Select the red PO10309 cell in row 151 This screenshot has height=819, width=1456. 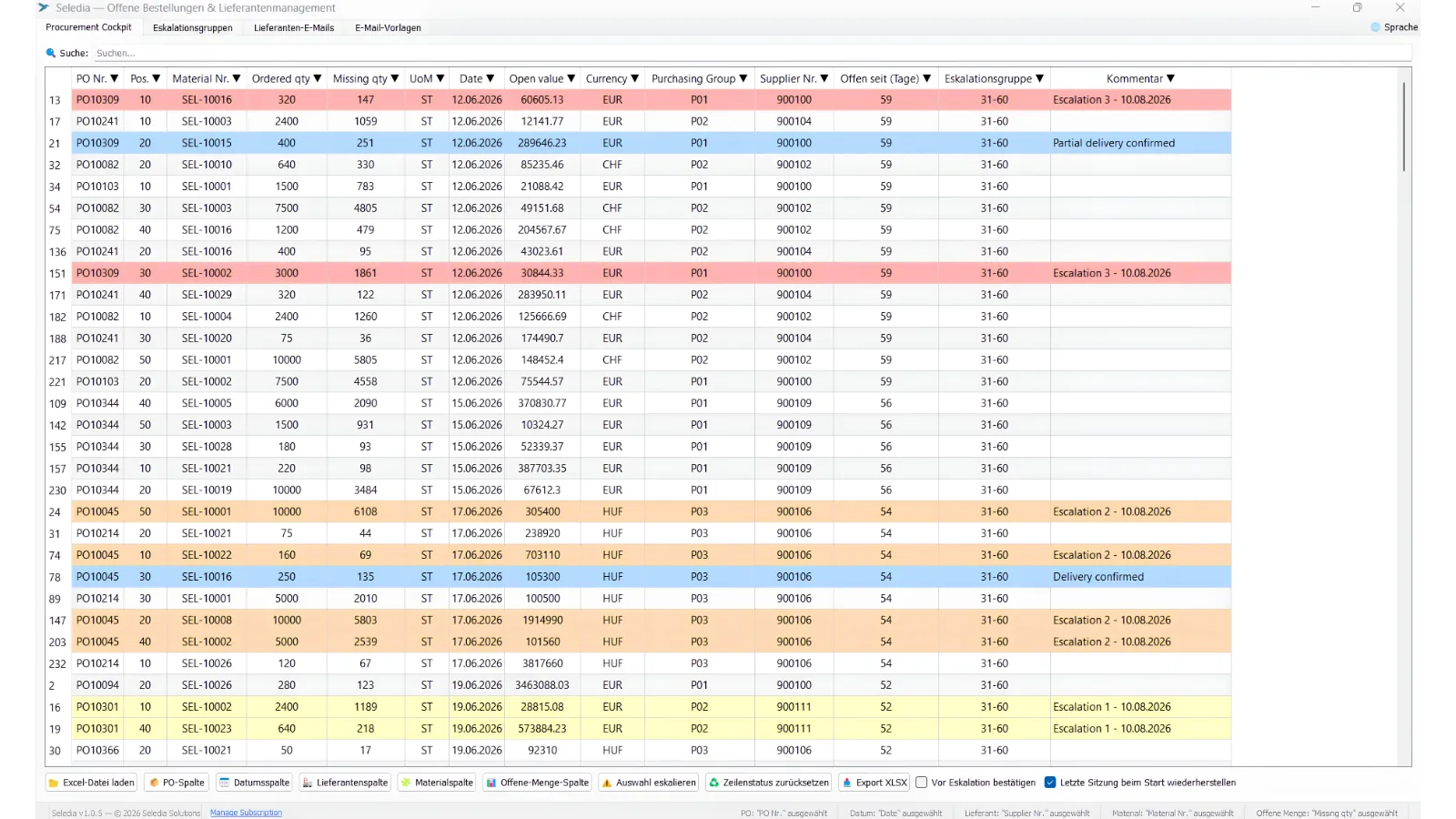point(97,273)
